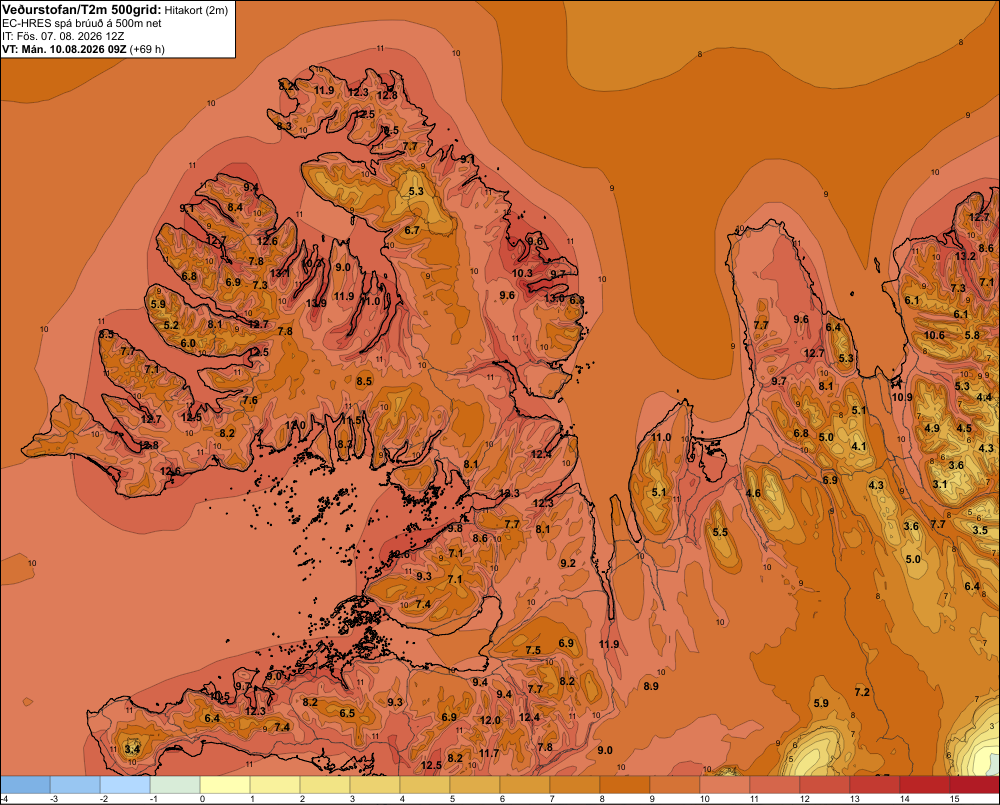The width and height of the screenshot is (1000, 805).
Task: Click the 4.6 temperature label on the map
Action: coord(753,493)
